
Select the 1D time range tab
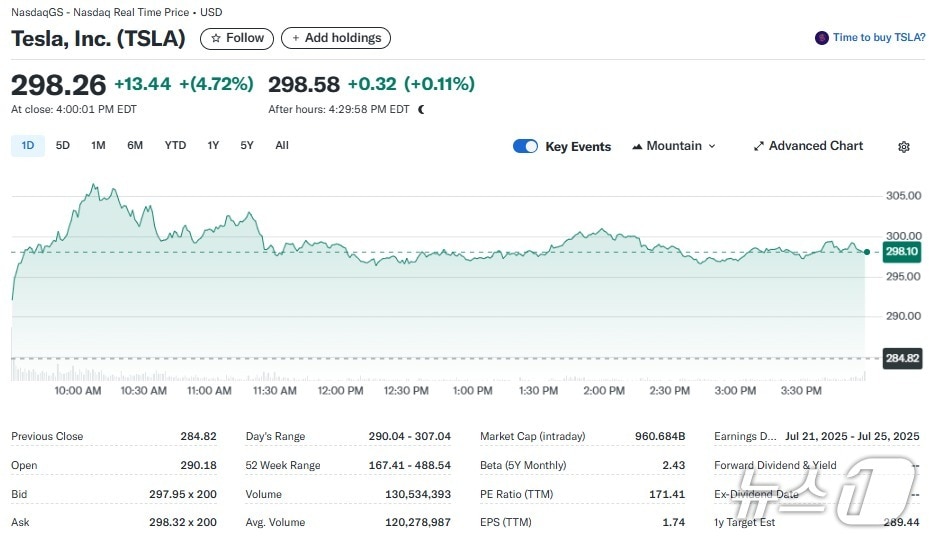[x=28, y=146]
